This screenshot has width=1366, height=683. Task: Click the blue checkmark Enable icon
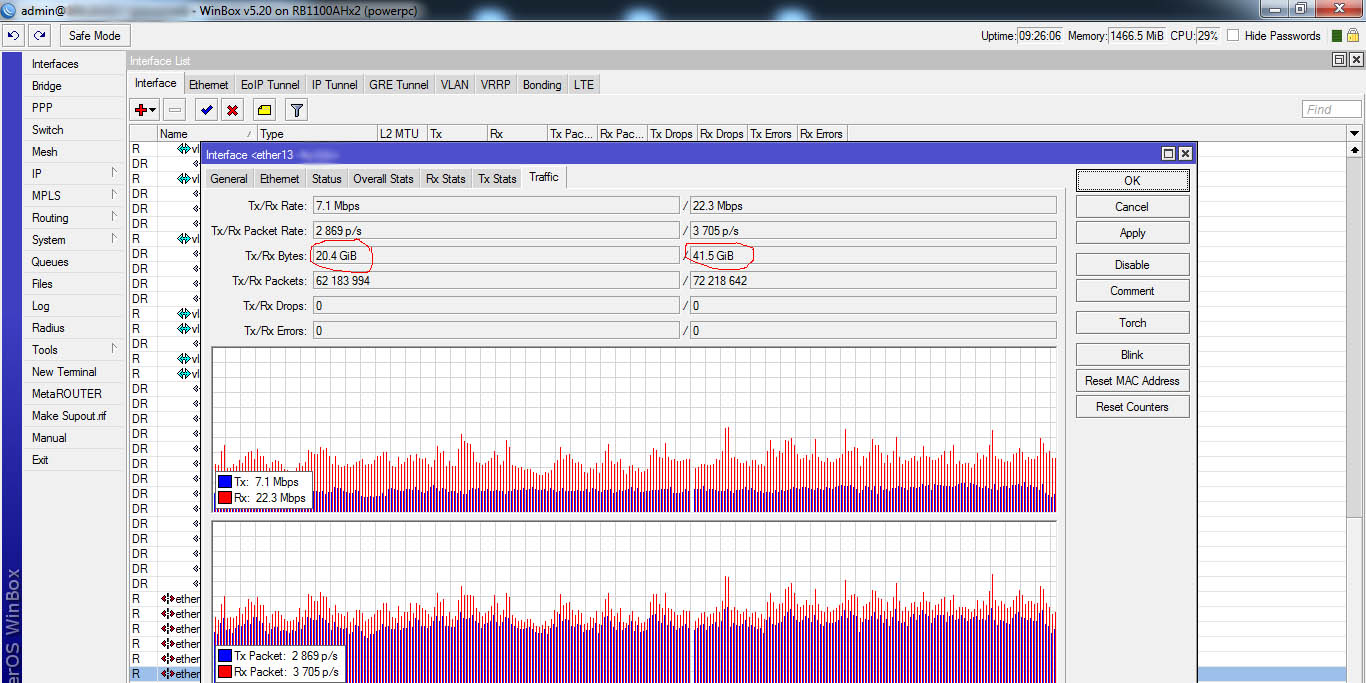pyautogui.click(x=206, y=110)
